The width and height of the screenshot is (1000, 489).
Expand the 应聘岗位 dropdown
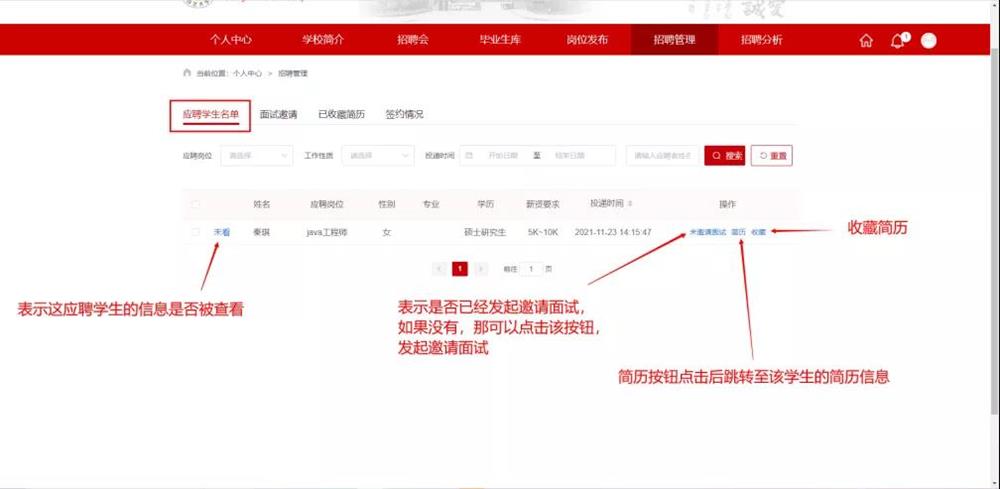[x=256, y=156]
